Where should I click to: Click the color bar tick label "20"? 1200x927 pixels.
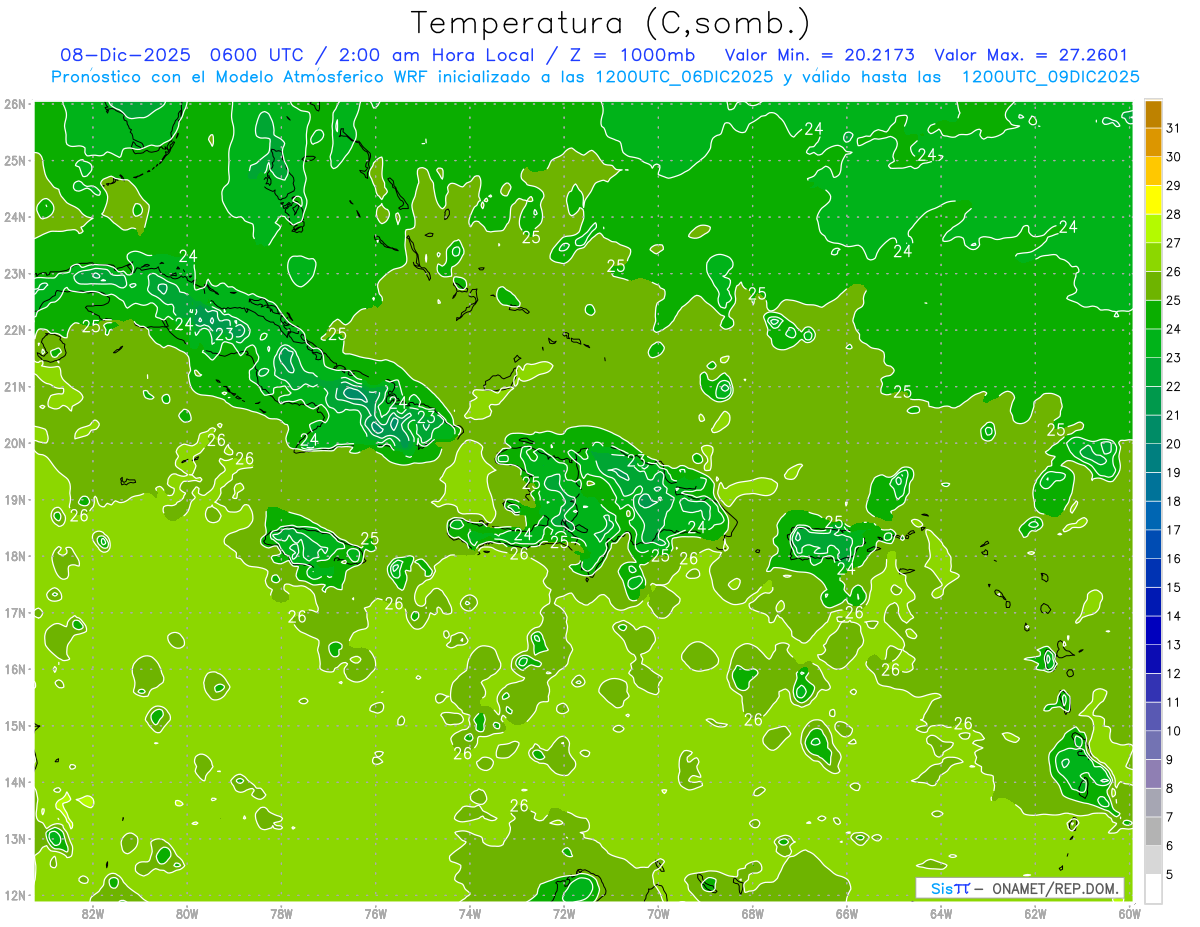(1173, 444)
